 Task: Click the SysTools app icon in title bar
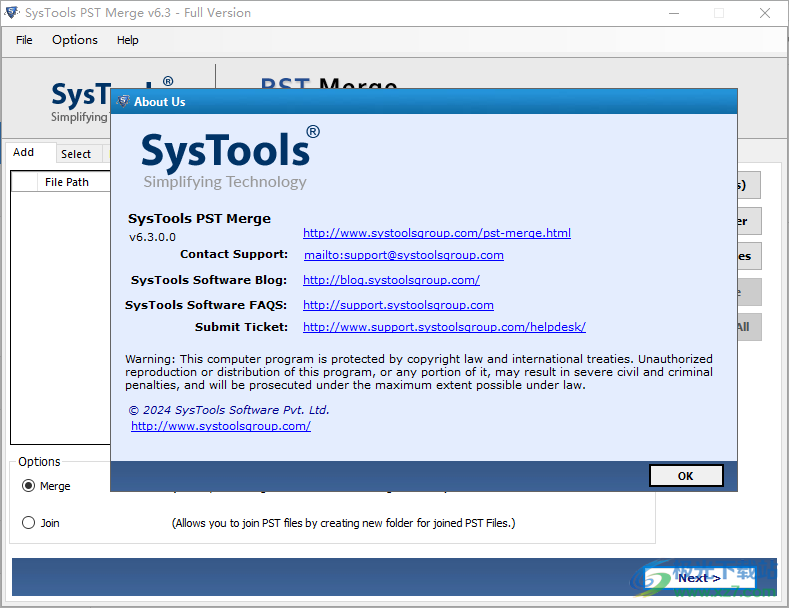coord(12,13)
